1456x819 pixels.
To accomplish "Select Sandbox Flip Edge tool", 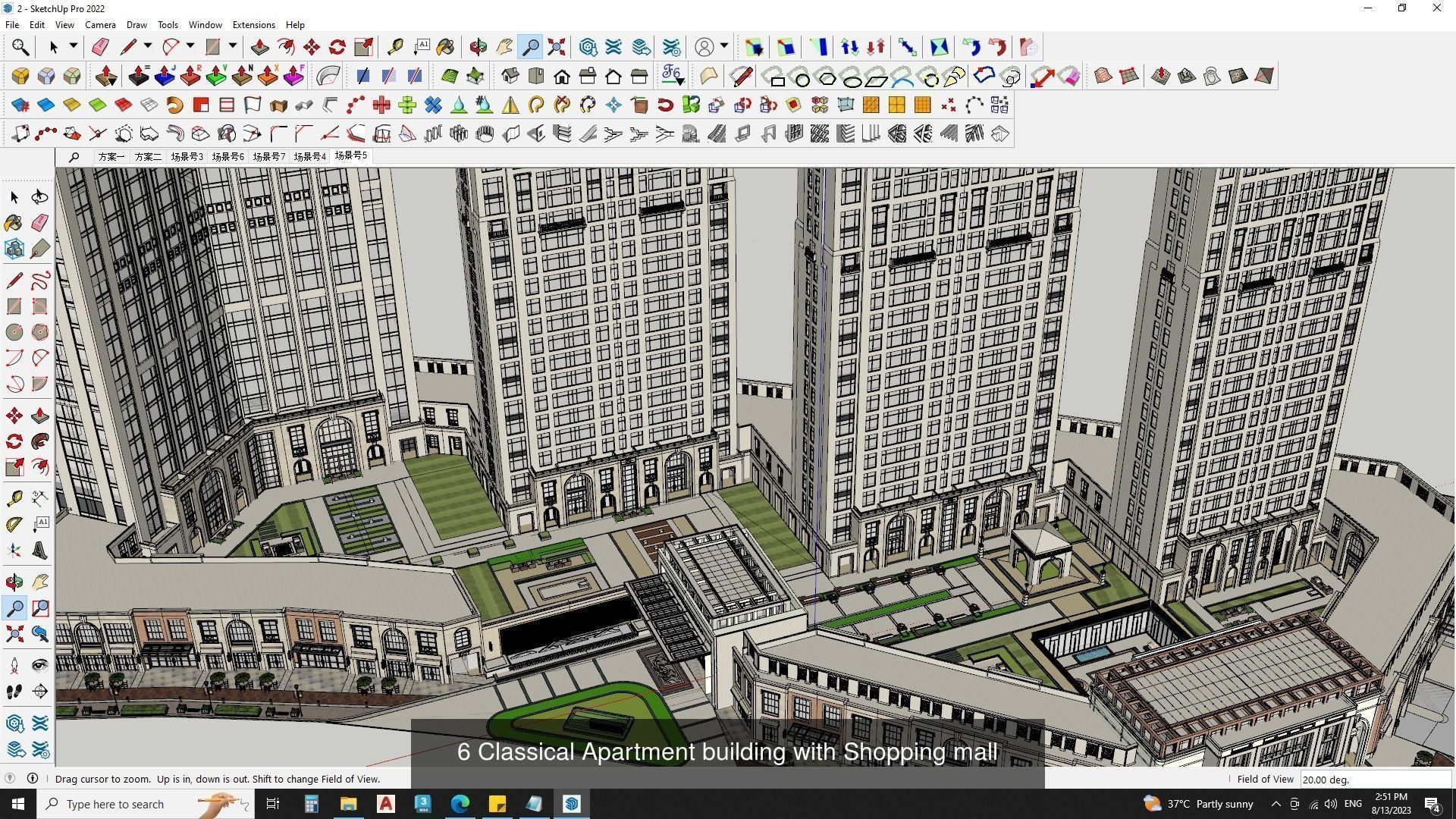I will (x=1264, y=76).
